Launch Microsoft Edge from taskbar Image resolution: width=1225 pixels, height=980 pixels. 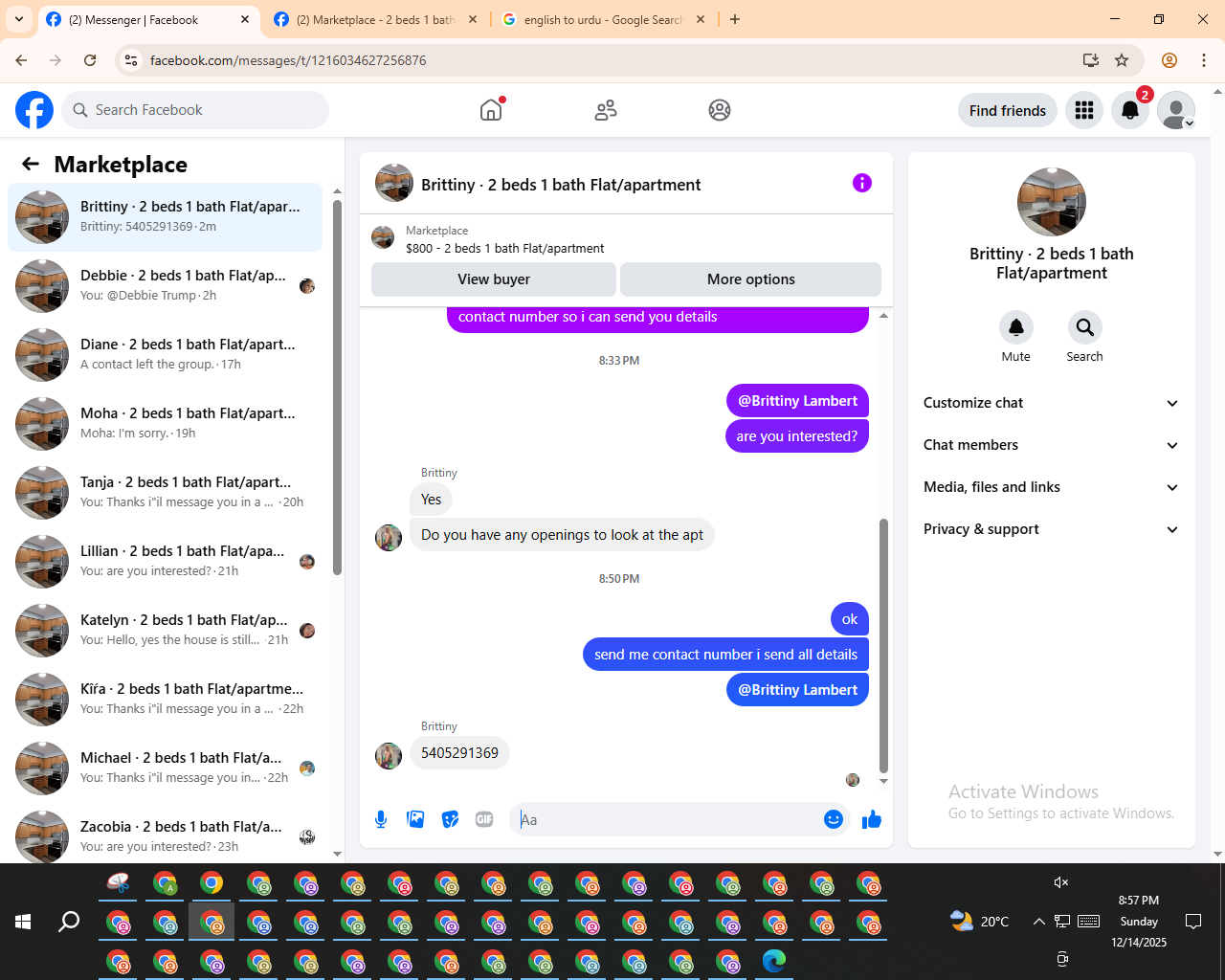coord(774,960)
